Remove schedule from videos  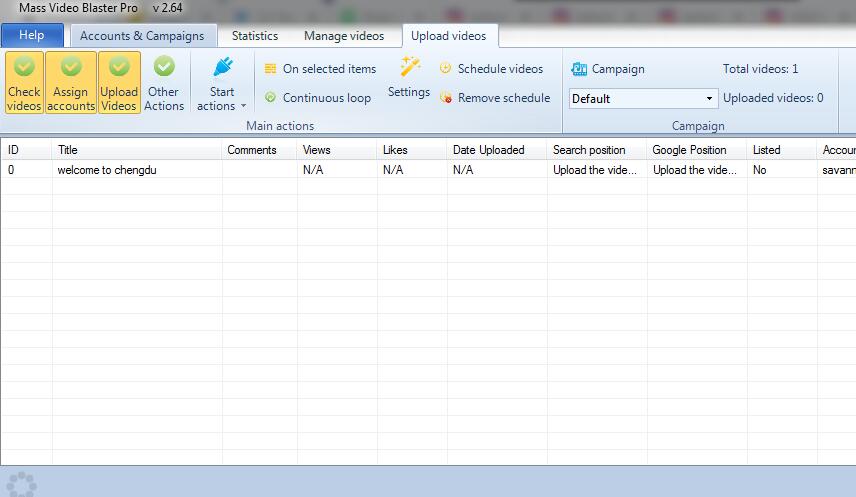[x=494, y=98]
